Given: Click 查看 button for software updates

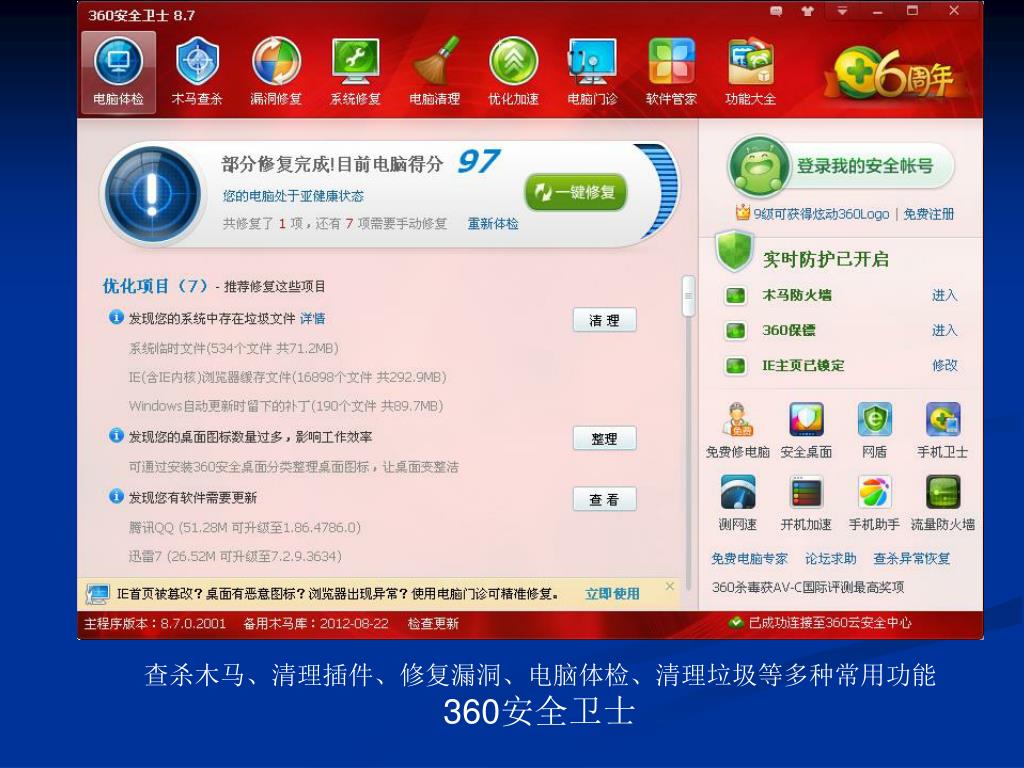Looking at the screenshot, I should [604, 500].
